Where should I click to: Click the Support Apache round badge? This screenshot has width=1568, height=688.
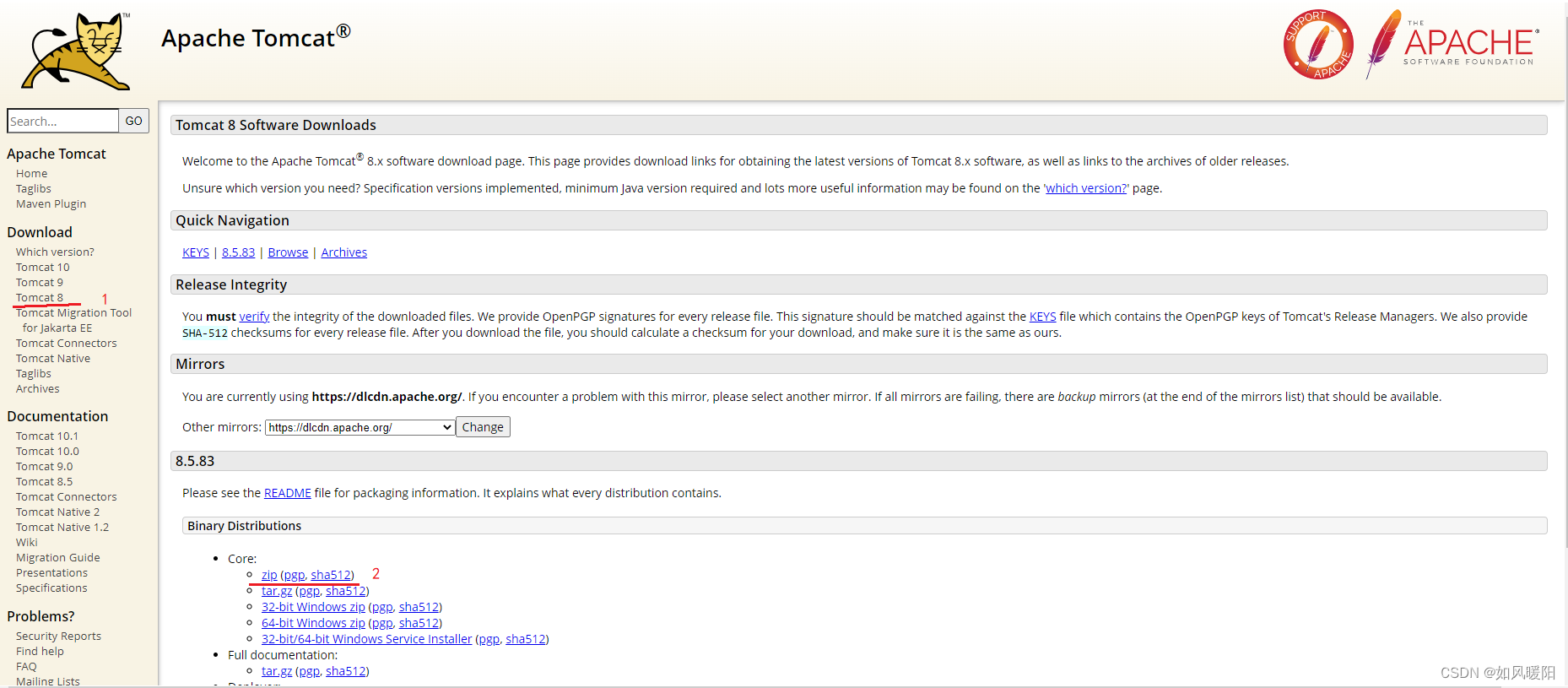(1318, 45)
